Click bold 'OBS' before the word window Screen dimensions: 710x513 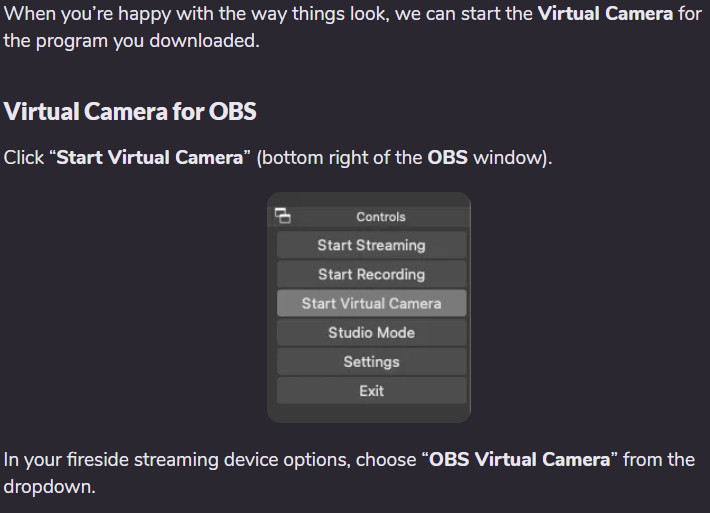[448, 159]
